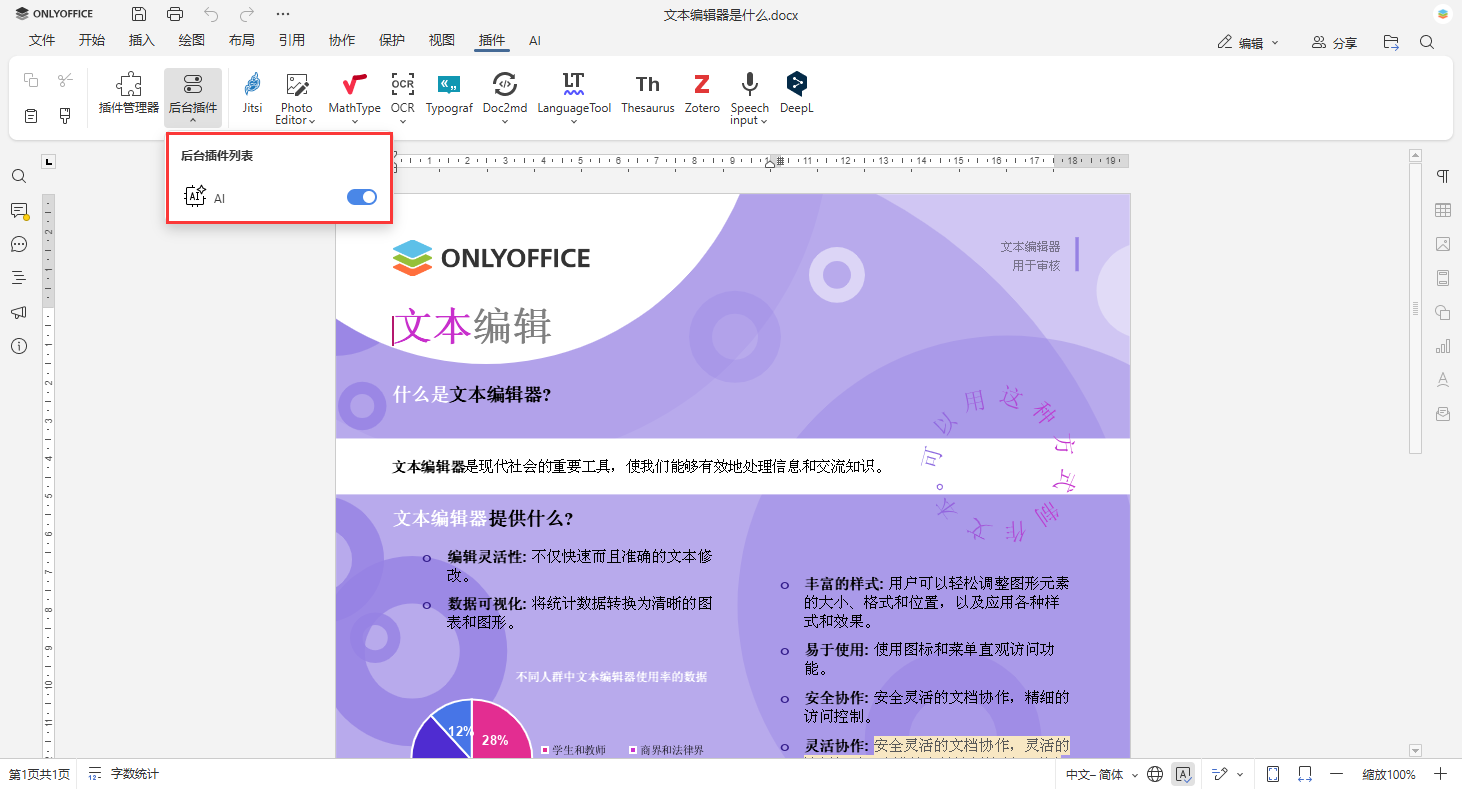1462x789 pixels.
Task: Open the chat panel in left sidebar
Action: 19,244
